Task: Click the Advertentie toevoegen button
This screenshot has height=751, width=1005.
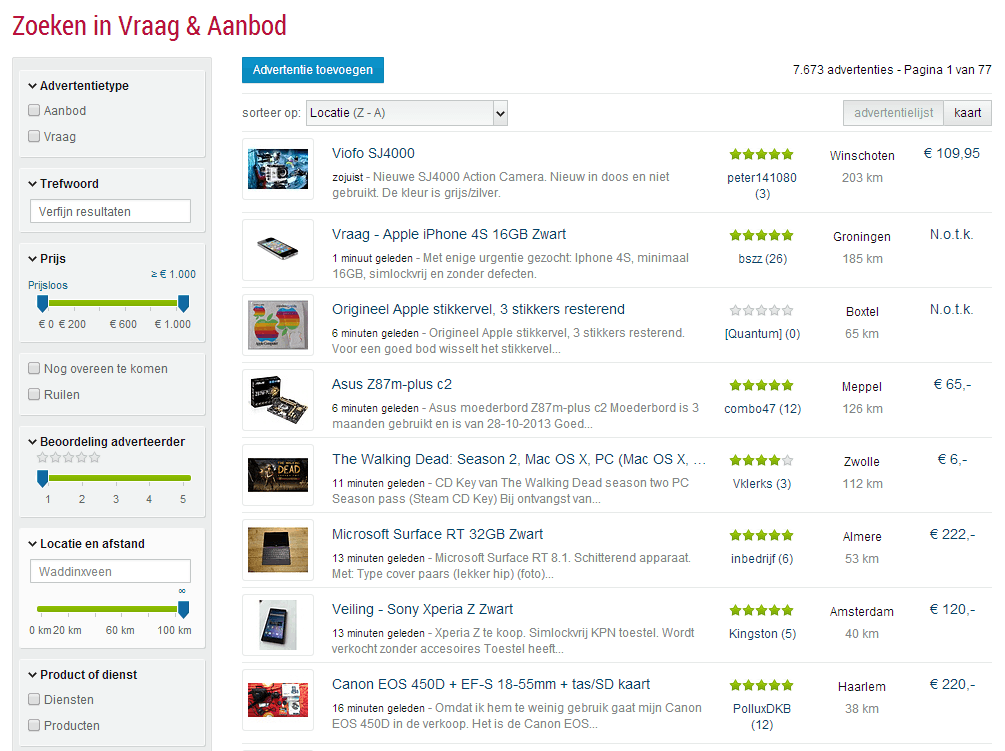Action: click(313, 70)
